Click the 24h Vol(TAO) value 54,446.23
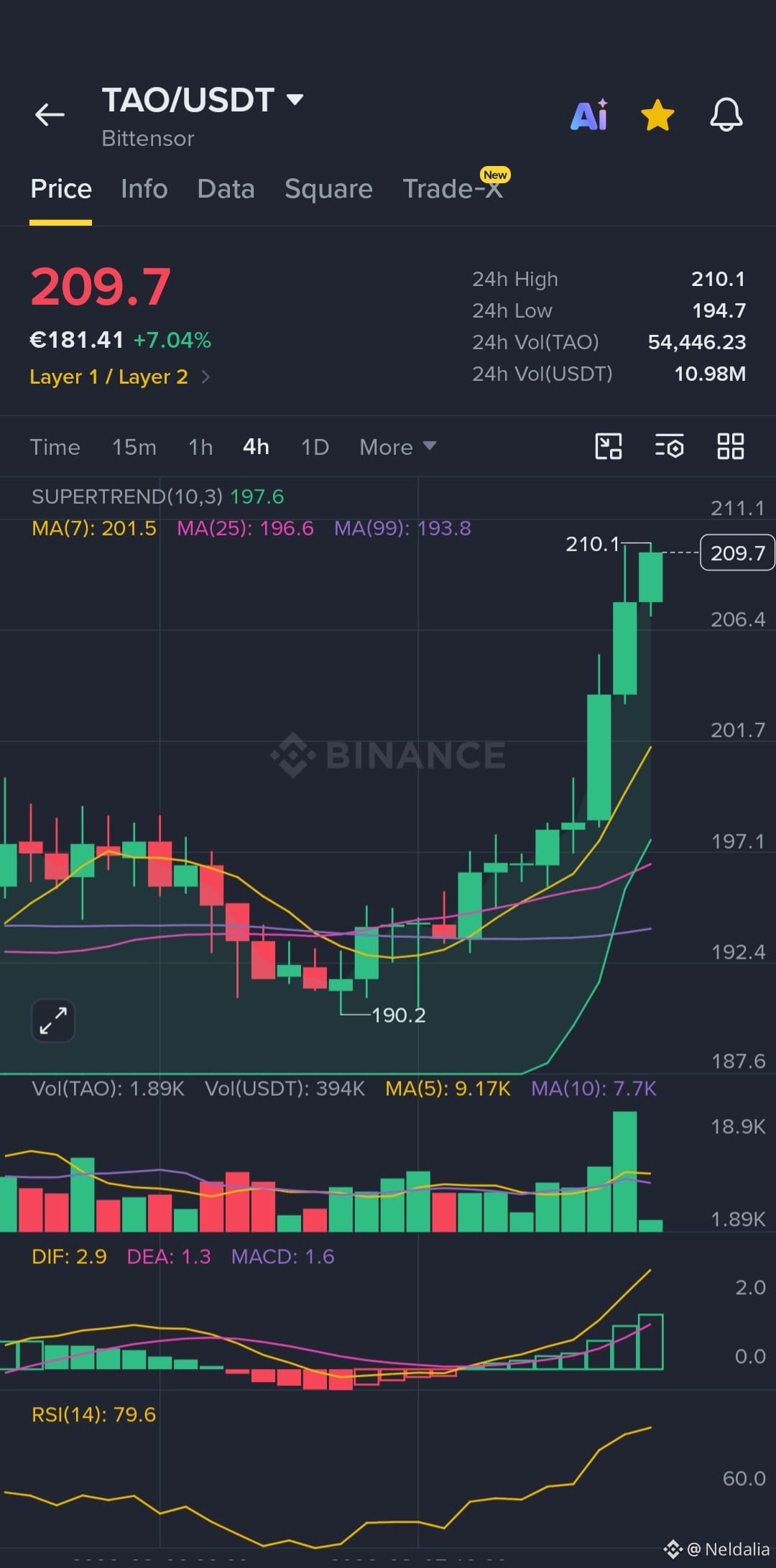Image resolution: width=776 pixels, height=1568 pixels. [697, 342]
